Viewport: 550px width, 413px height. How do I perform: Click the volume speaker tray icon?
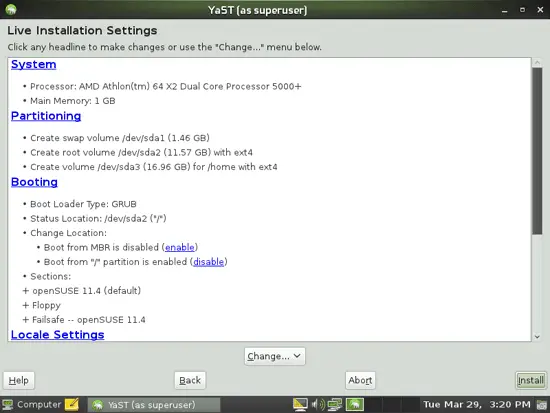point(318,405)
